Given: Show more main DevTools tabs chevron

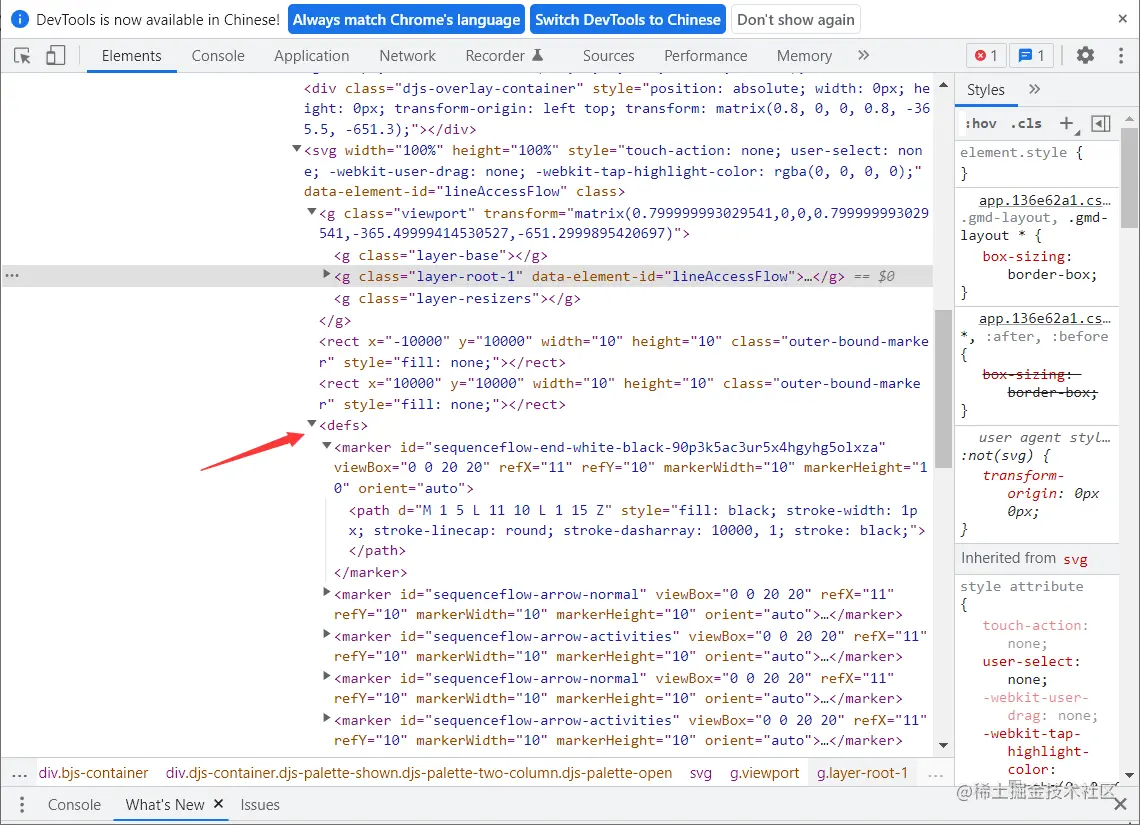Looking at the screenshot, I should (x=863, y=55).
